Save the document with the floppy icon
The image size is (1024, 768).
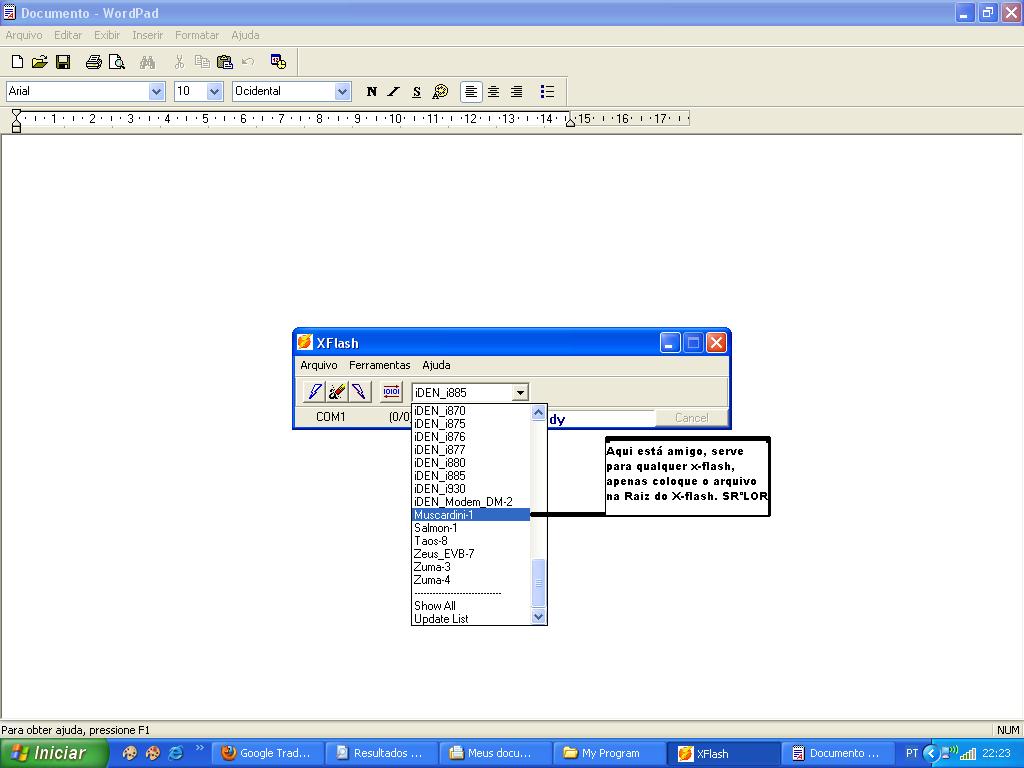[x=63, y=62]
